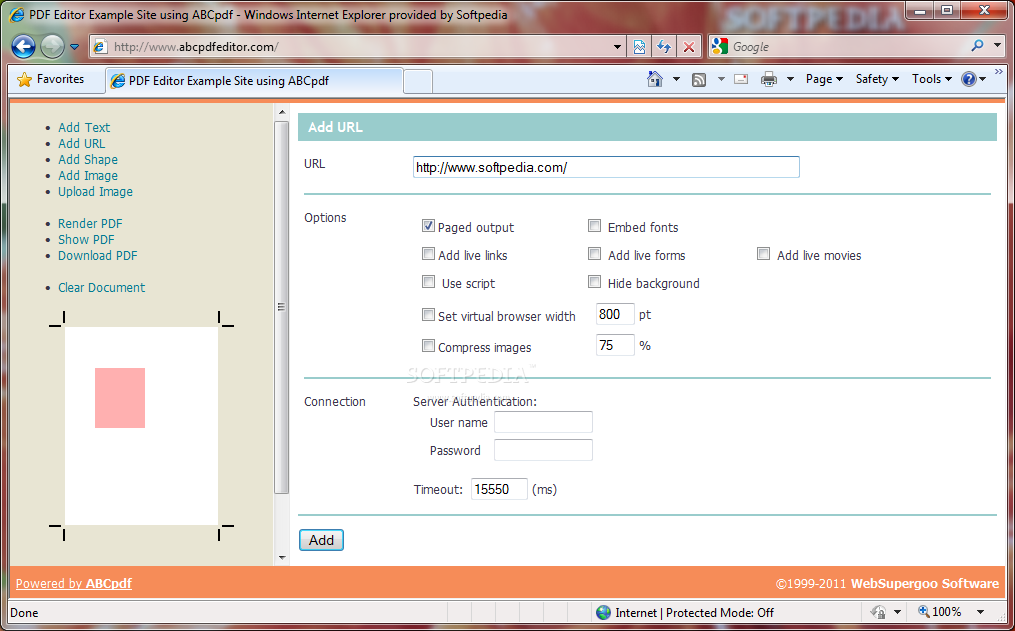Click the Read Mail envelope icon
This screenshot has height=631, width=1015.
pos(741,79)
